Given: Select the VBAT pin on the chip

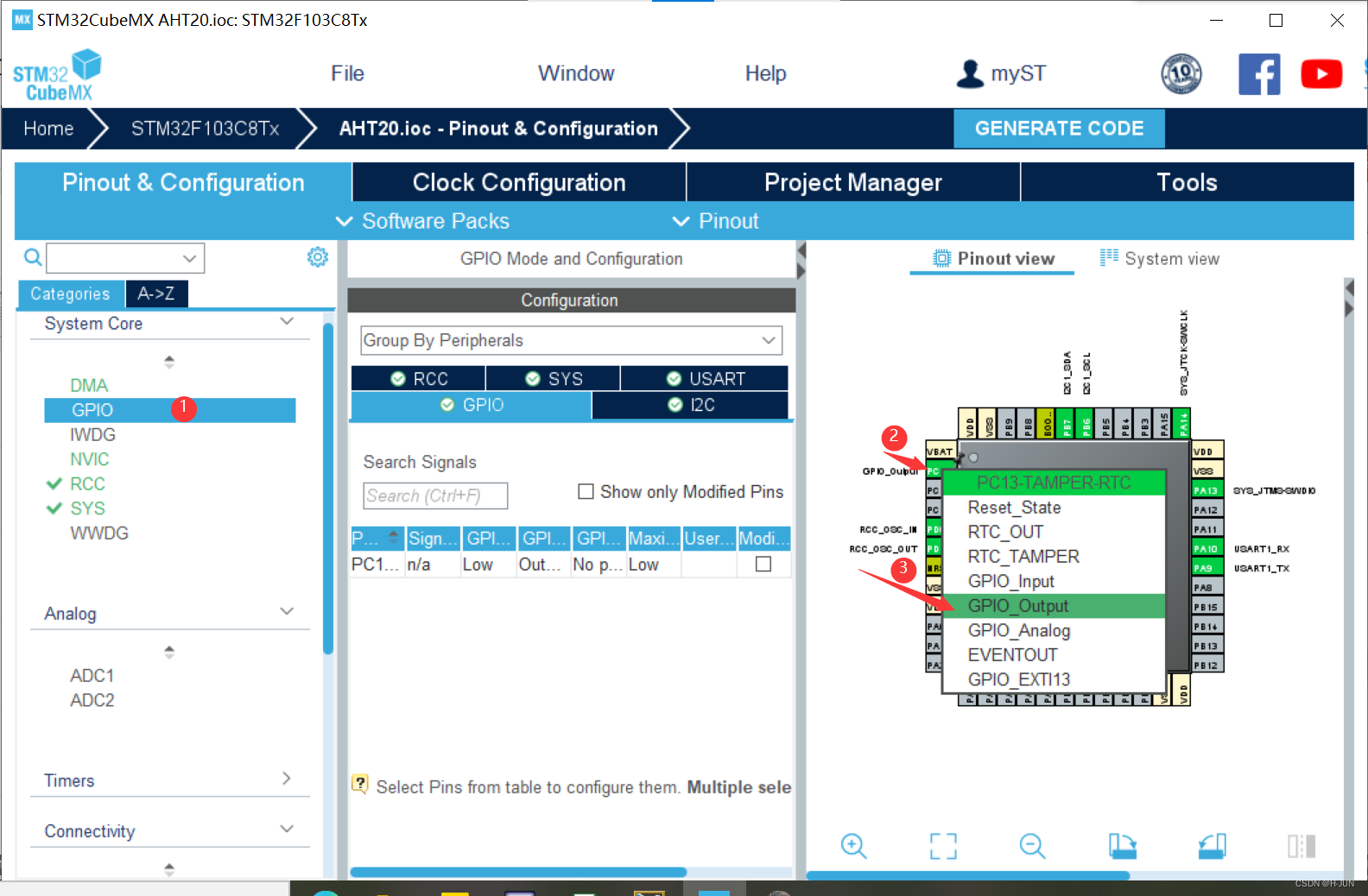Looking at the screenshot, I should (940, 451).
